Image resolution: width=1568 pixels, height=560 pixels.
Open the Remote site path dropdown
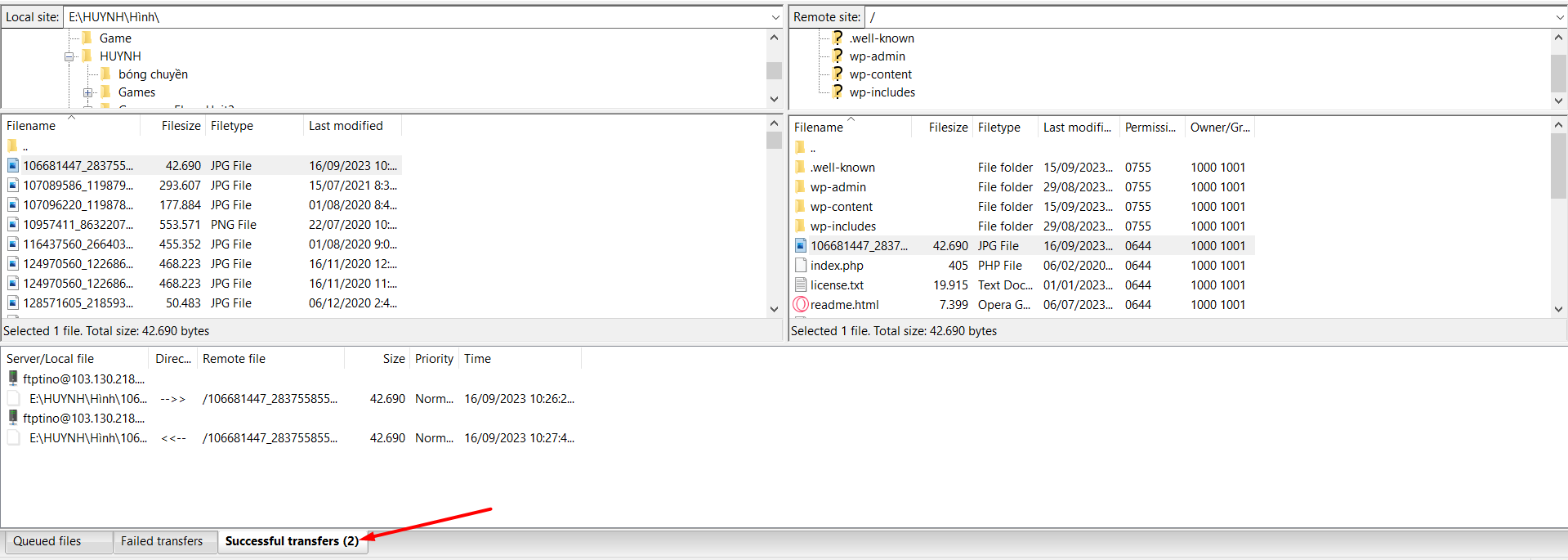tap(1559, 17)
